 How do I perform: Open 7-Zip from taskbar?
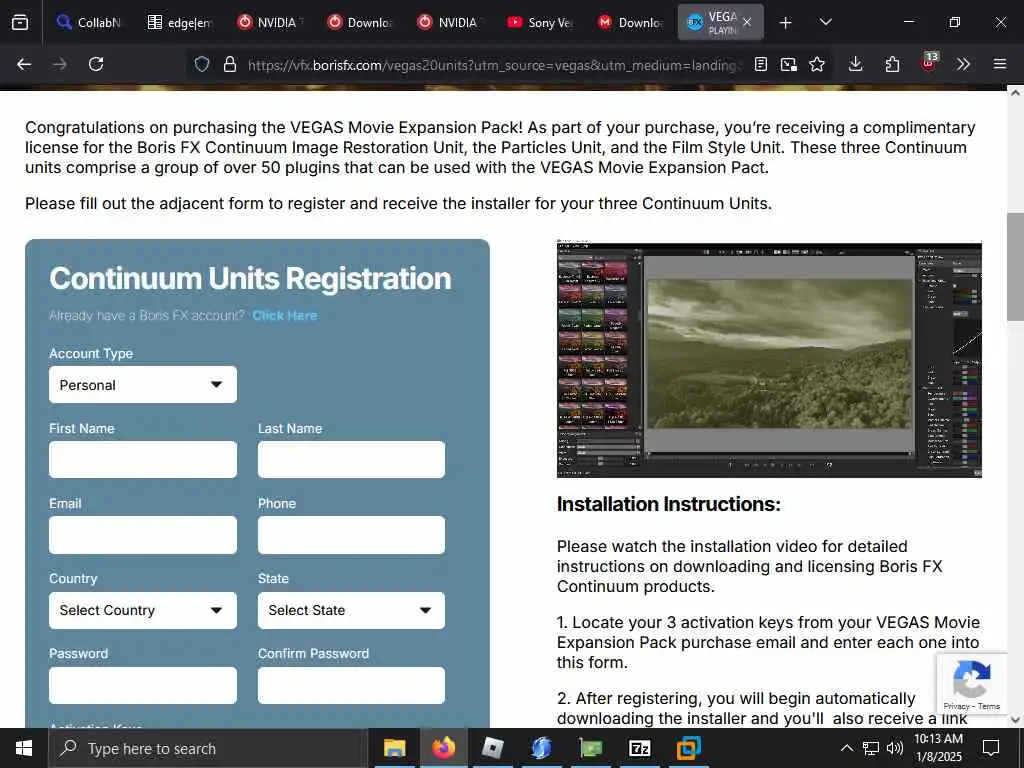tap(639, 748)
